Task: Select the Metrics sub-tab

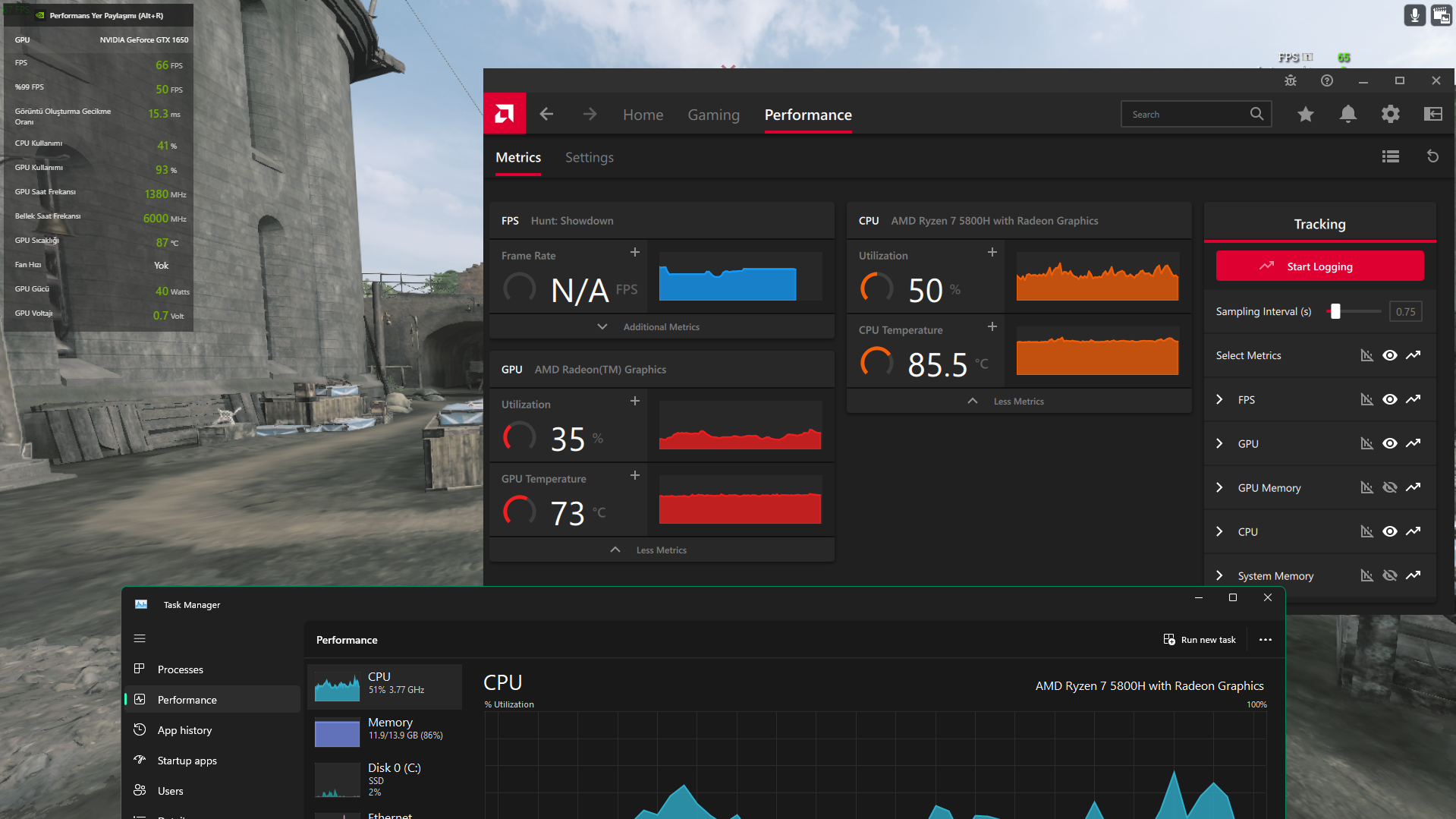Action: (518, 157)
